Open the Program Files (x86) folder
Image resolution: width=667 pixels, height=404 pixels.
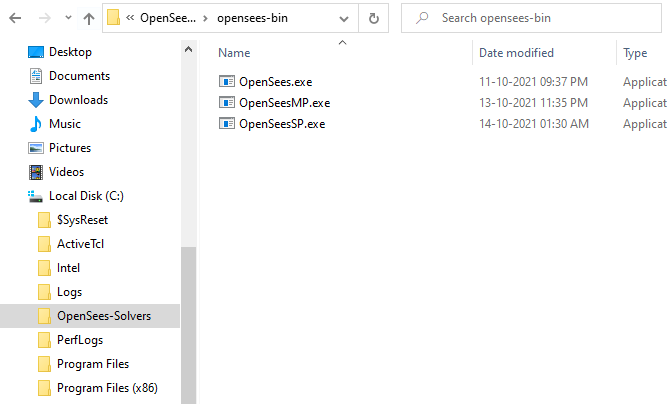(x=107, y=388)
